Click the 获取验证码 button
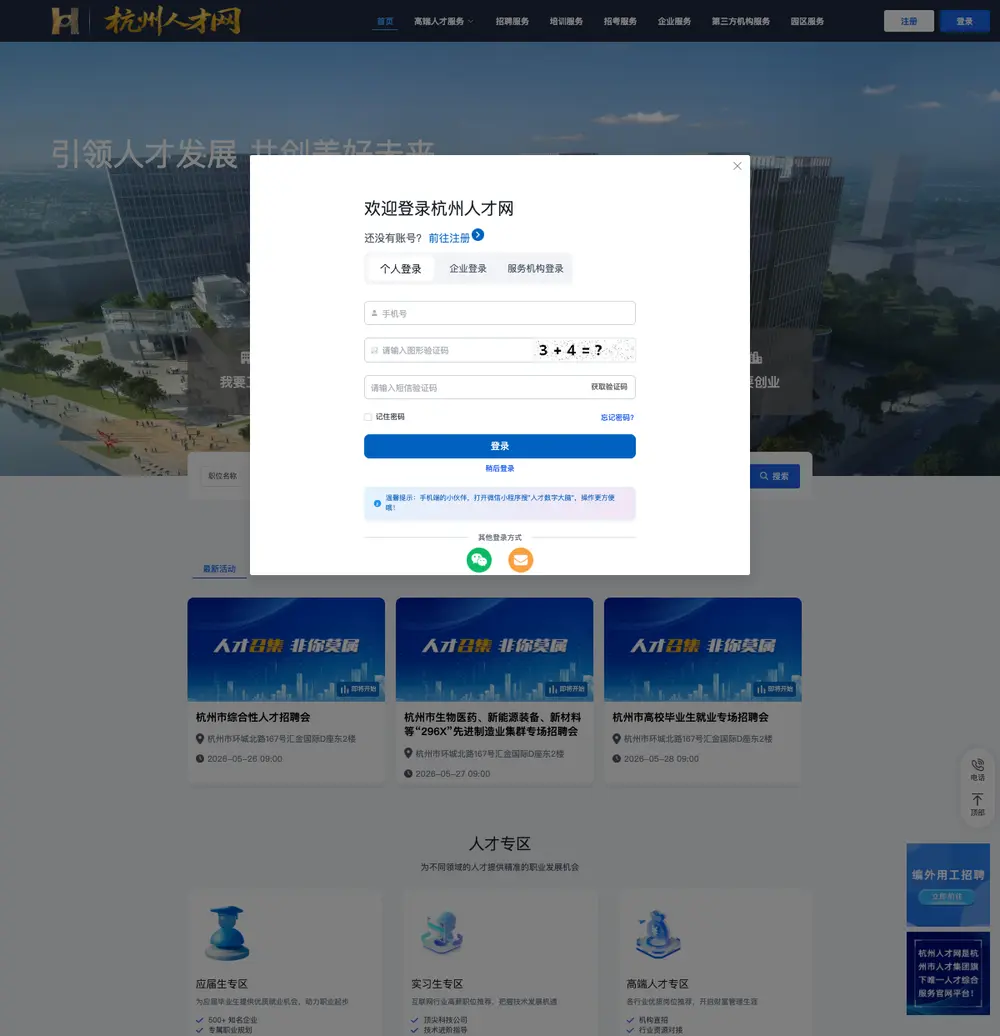 point(609,387)
